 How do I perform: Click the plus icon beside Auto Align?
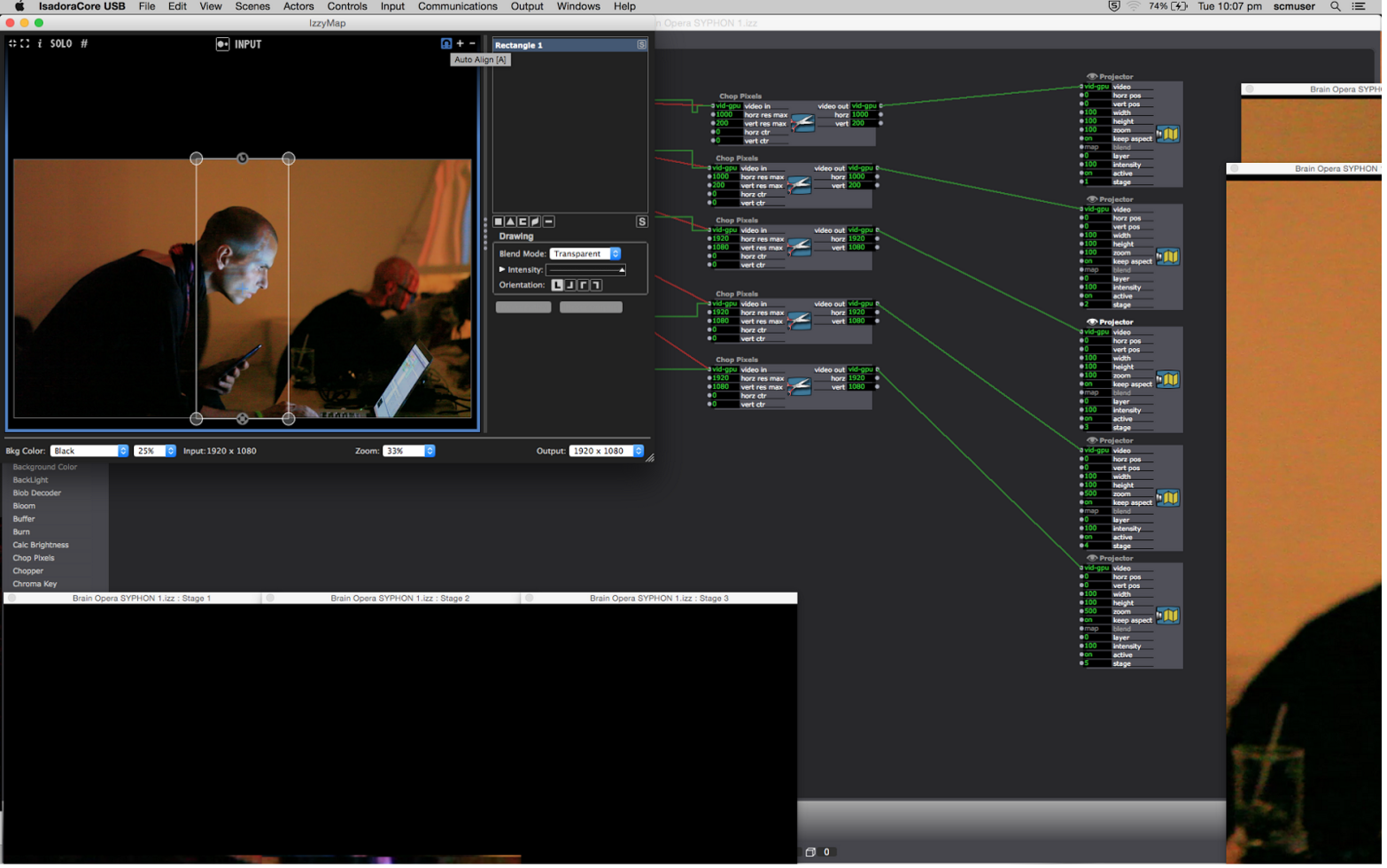click(x=460, y=43)
